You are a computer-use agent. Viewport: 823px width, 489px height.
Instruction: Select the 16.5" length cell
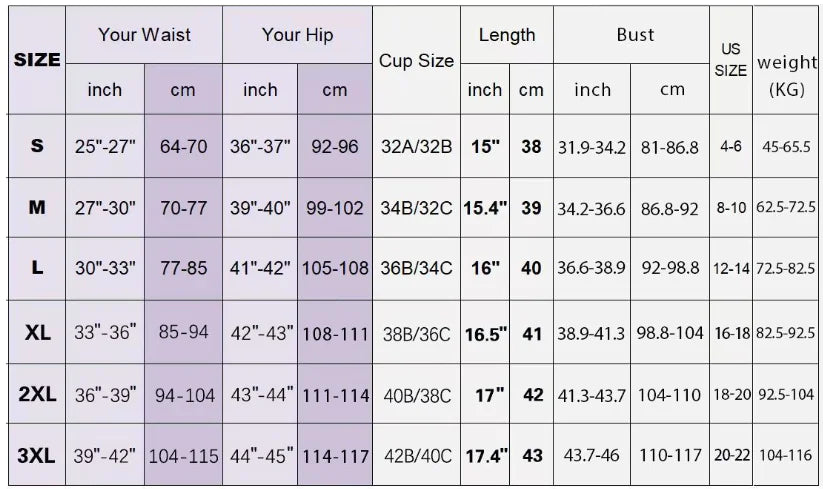(x=485, y=333)
